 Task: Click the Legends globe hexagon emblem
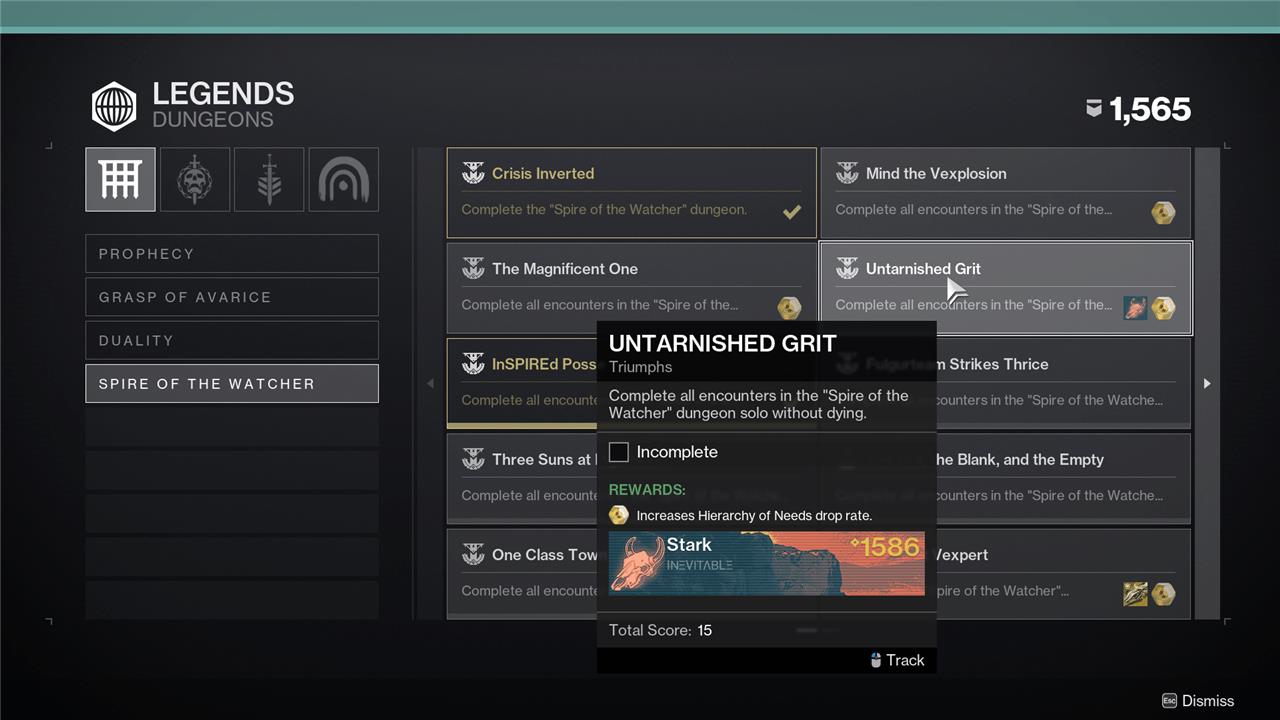point(114,107)
